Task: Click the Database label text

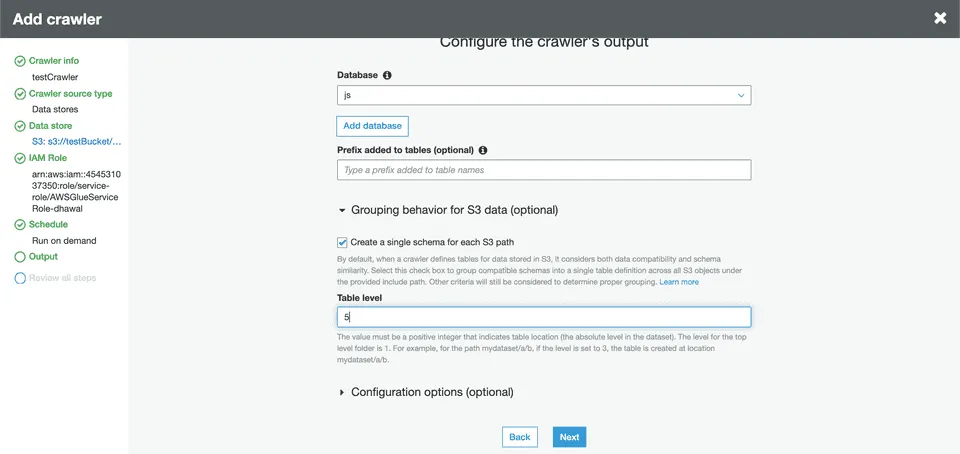Action: coord(358,75)
